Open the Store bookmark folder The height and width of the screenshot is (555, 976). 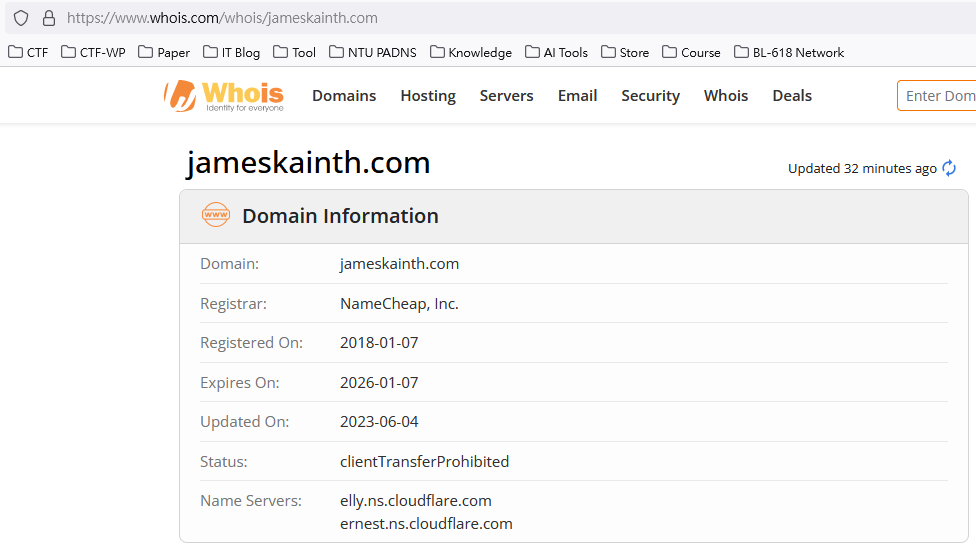click(625, 52)
